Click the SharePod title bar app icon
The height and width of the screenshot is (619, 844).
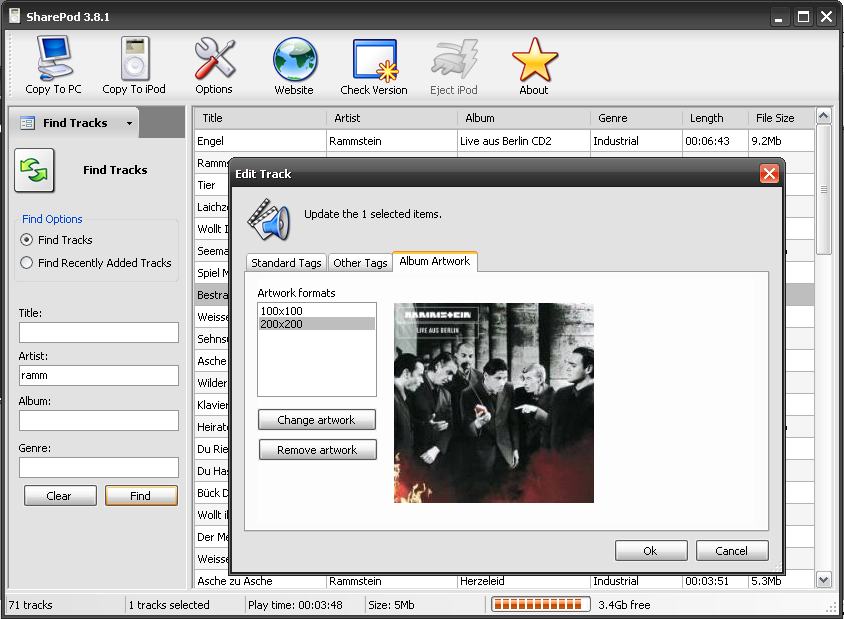[14, 16]
